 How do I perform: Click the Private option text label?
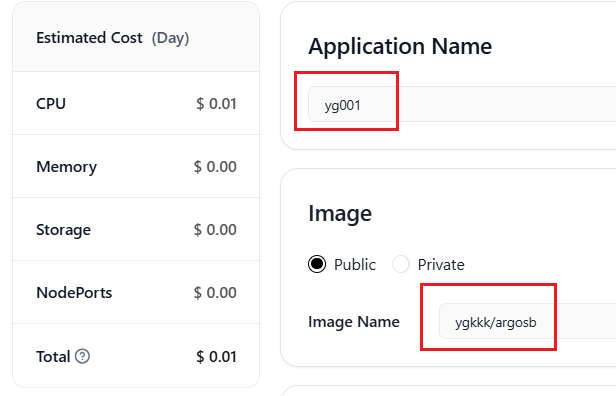441,264
